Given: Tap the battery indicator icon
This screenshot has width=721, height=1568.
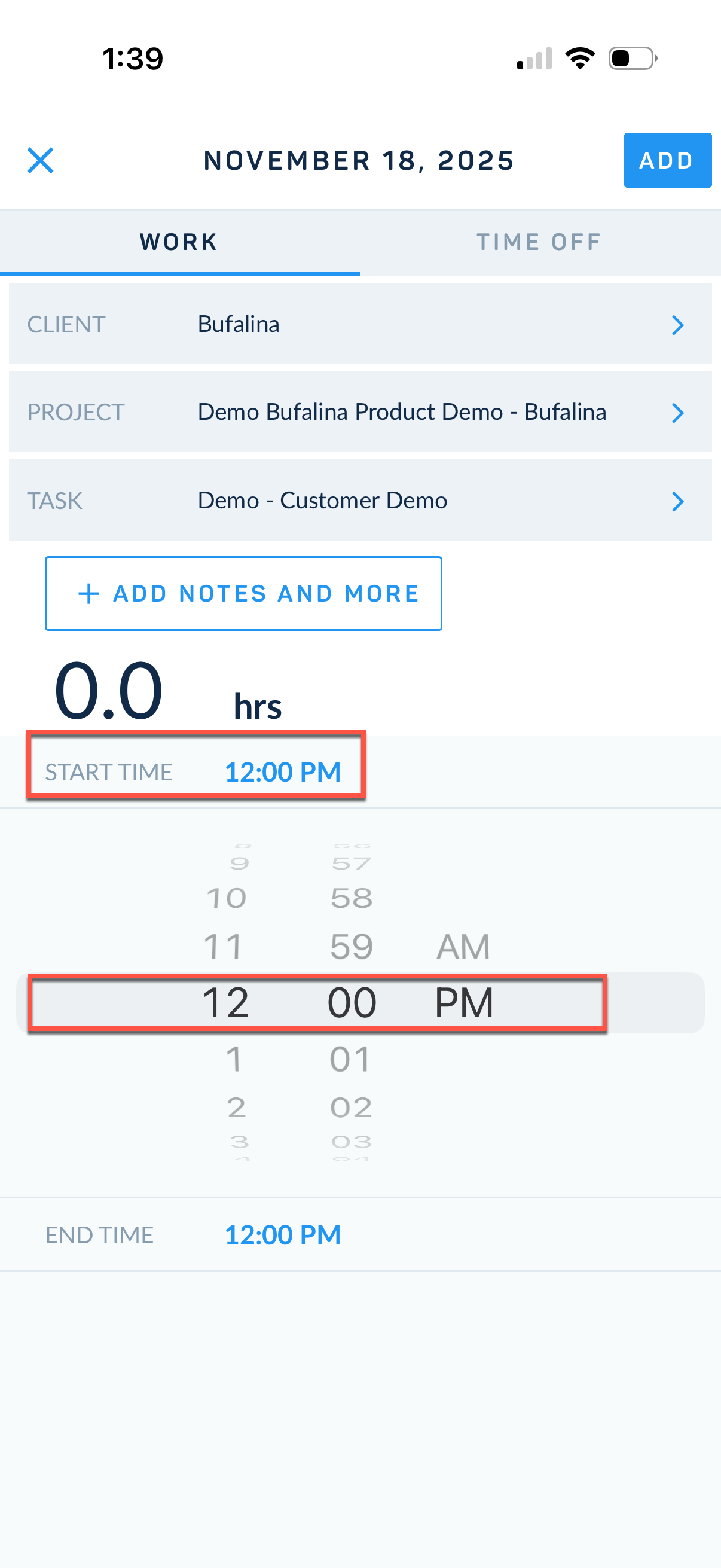Looking at the screenshot, I should pyautogui.click(x=633, y=59).
